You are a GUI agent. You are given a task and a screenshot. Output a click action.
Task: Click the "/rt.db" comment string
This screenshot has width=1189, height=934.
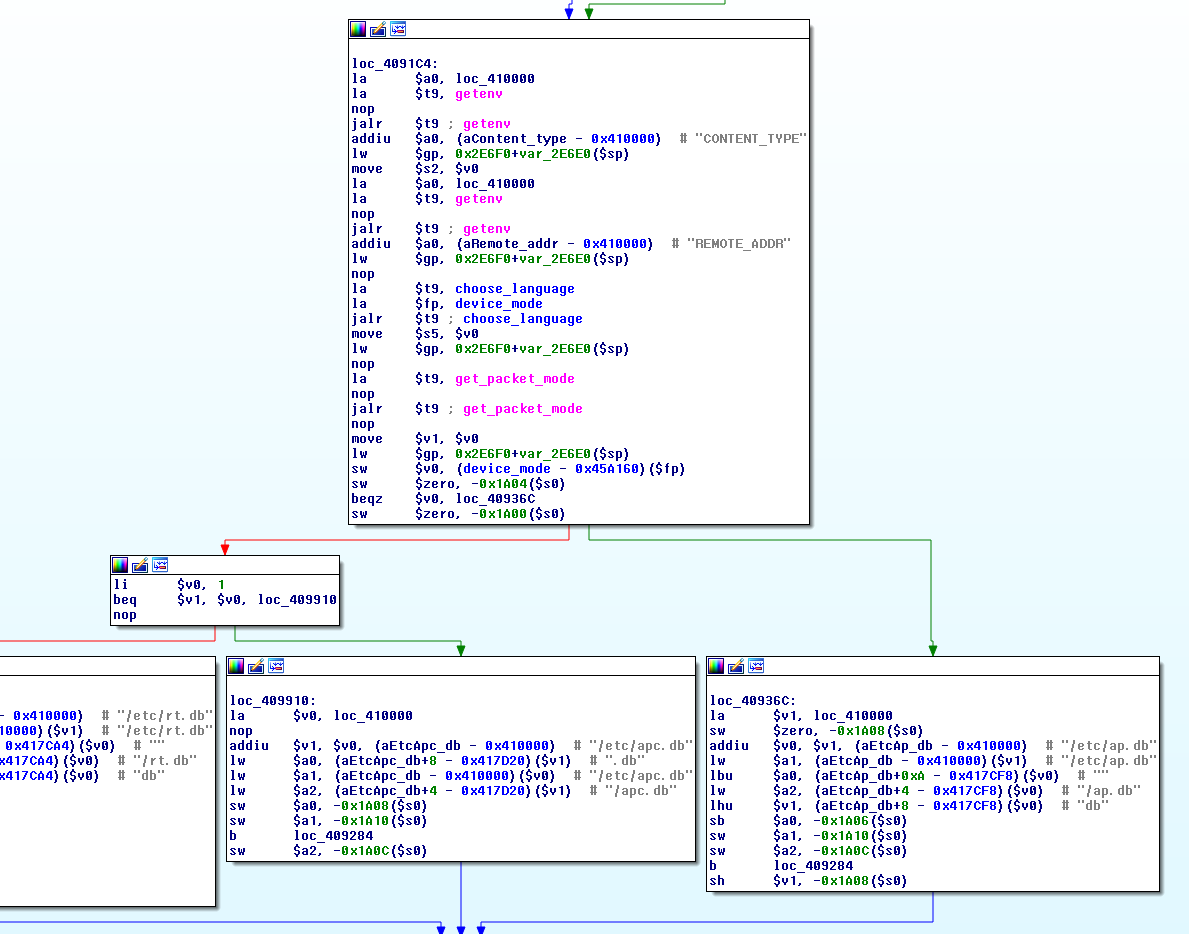point(165,760)
